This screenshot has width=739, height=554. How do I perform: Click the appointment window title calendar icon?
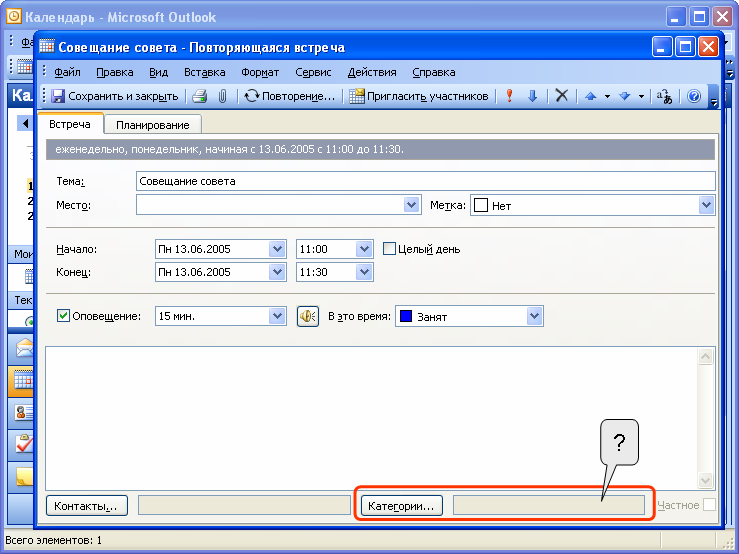47,46
